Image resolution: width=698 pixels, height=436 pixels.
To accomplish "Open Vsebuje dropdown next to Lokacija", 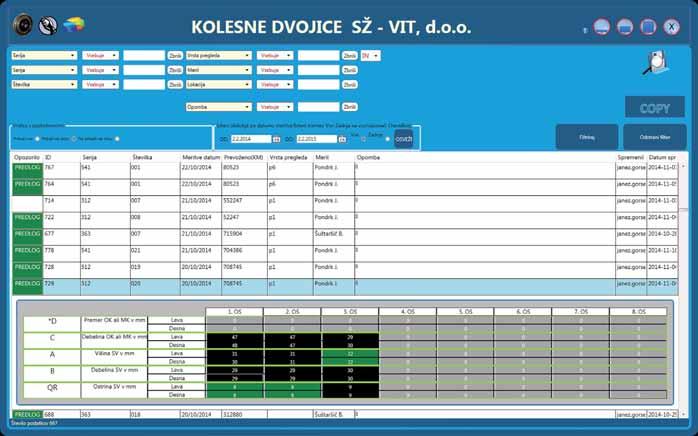I will click(x=275, y=84).
